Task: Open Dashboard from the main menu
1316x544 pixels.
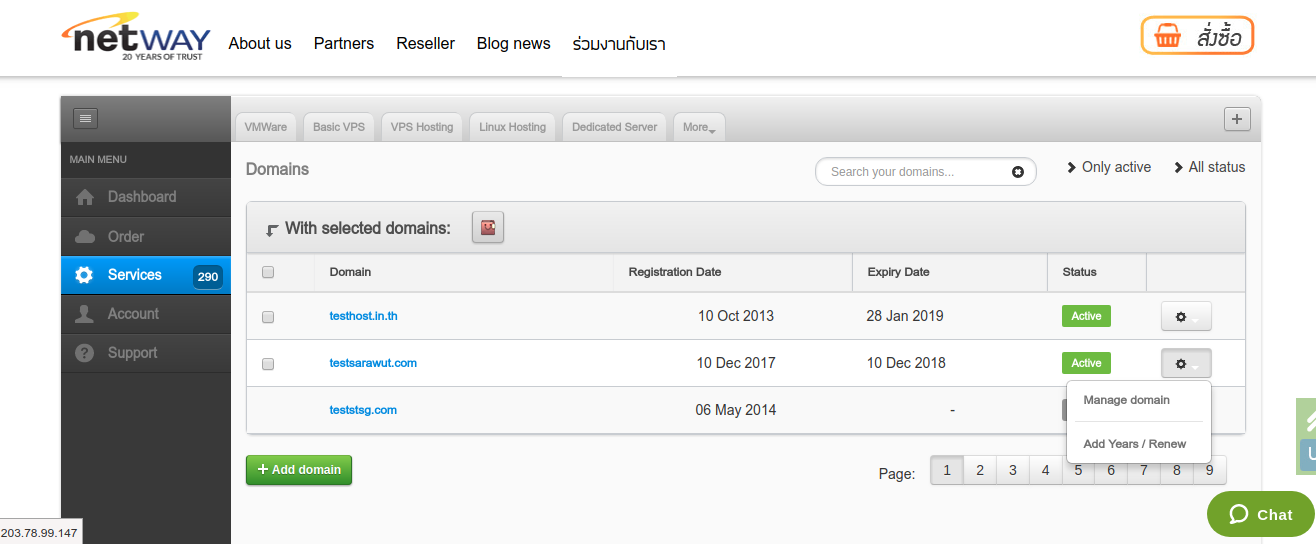Action: (x=146, y=197)
